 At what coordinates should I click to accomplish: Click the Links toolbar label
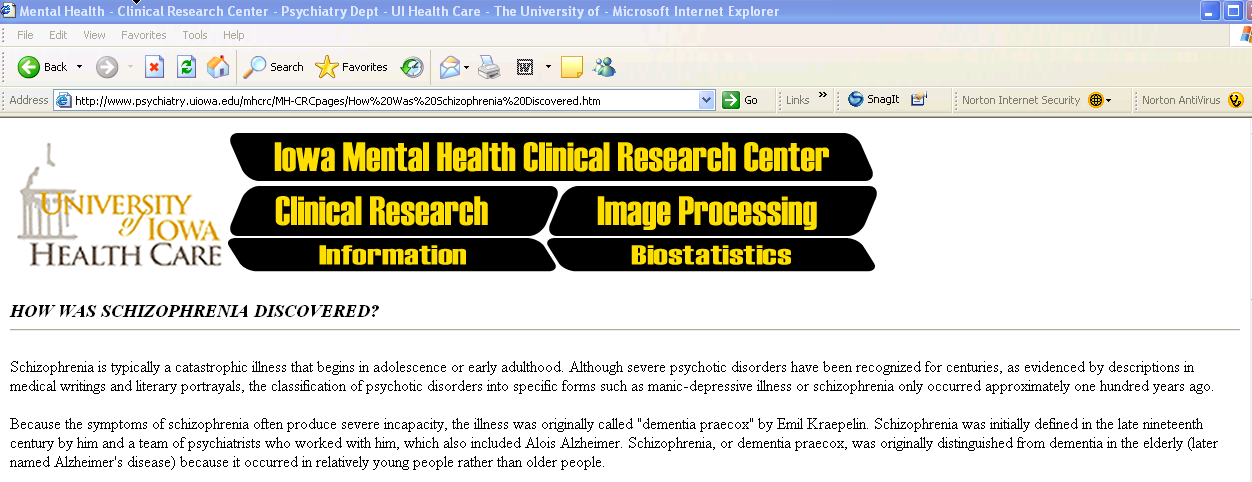[797, 100]
